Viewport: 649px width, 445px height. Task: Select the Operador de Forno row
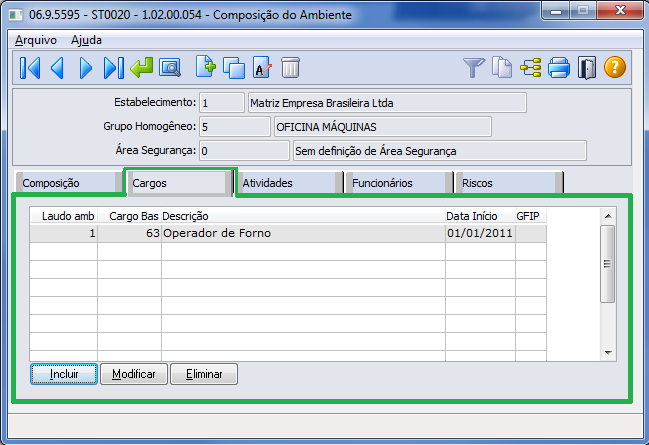click(288, 233)
